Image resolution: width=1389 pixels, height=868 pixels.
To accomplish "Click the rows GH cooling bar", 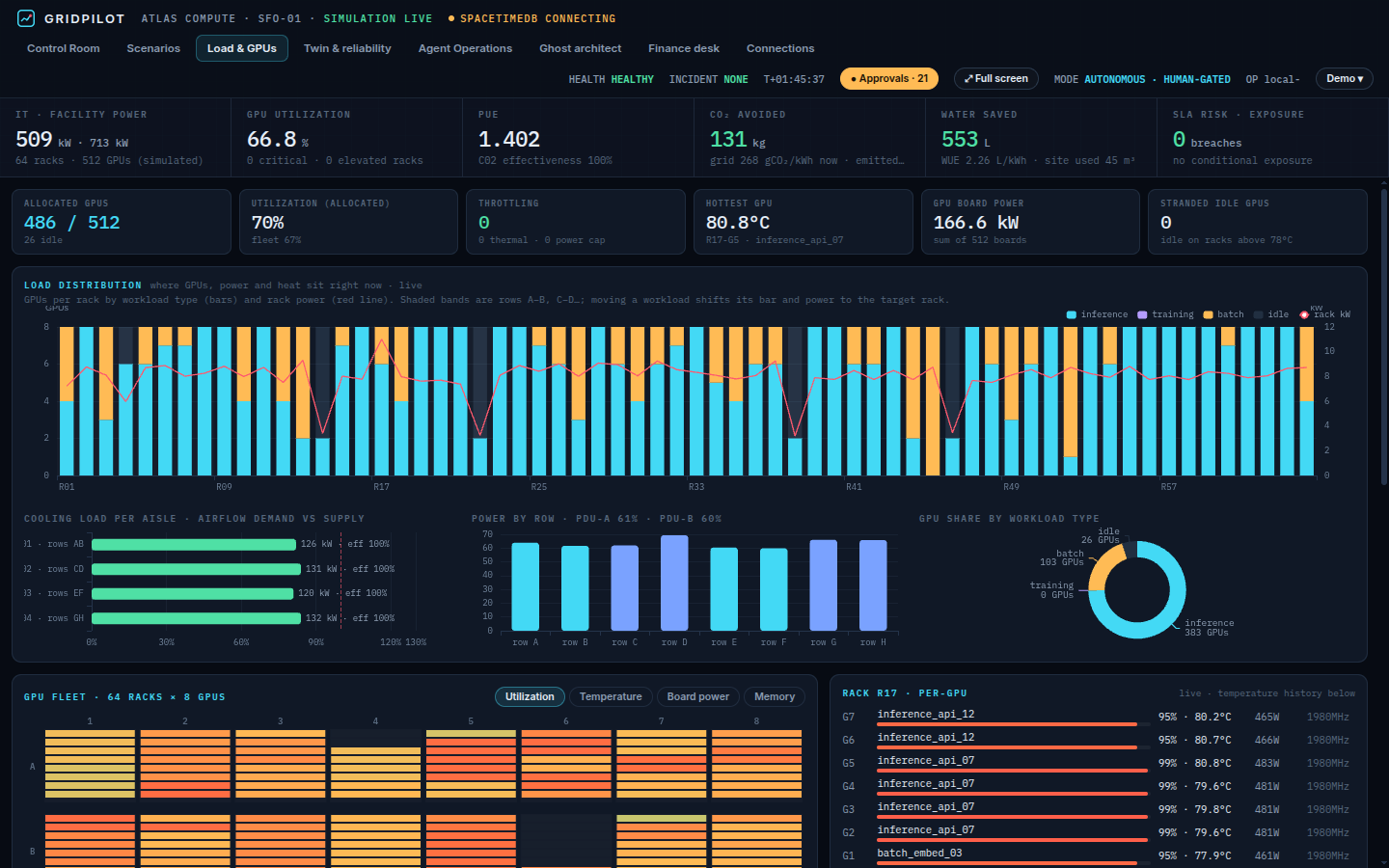I will click(196, 618).
